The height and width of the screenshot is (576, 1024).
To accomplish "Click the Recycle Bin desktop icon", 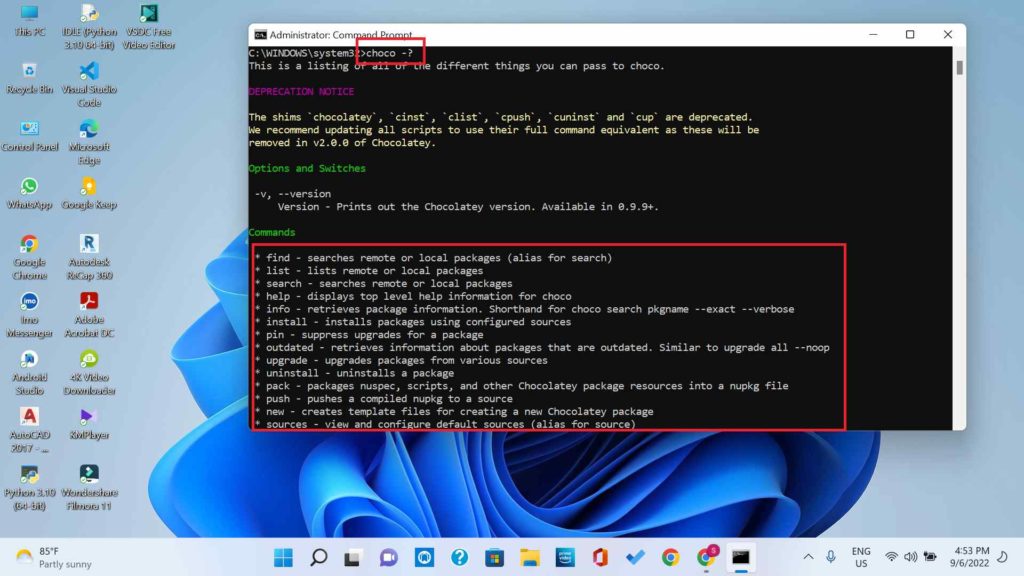I will (29, 78).
